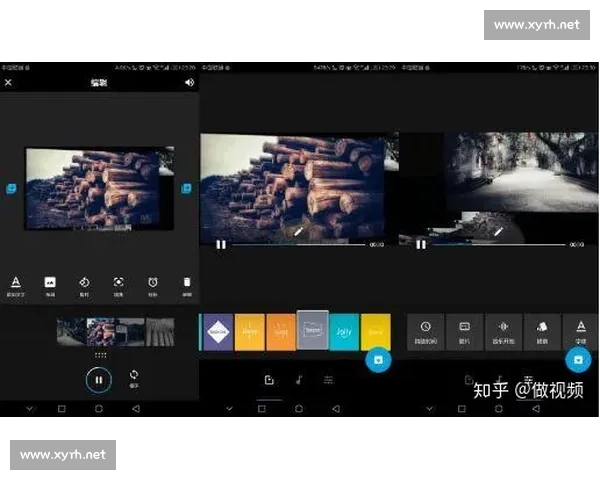The height and width of the screenshot is (480, 600).
Task: Select the log pile clip thumbnail in timeline
Action: [102, 332]
